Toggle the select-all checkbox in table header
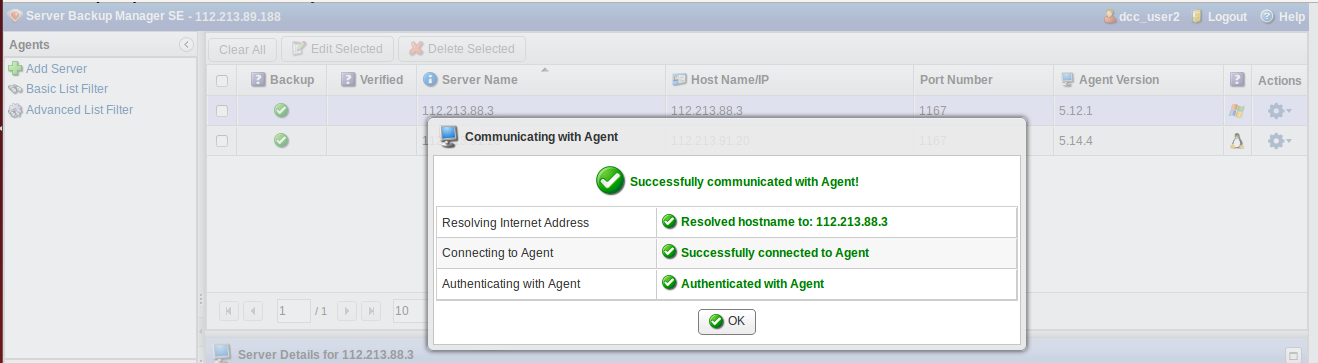1318x363 pixels. tap(222, 80)
